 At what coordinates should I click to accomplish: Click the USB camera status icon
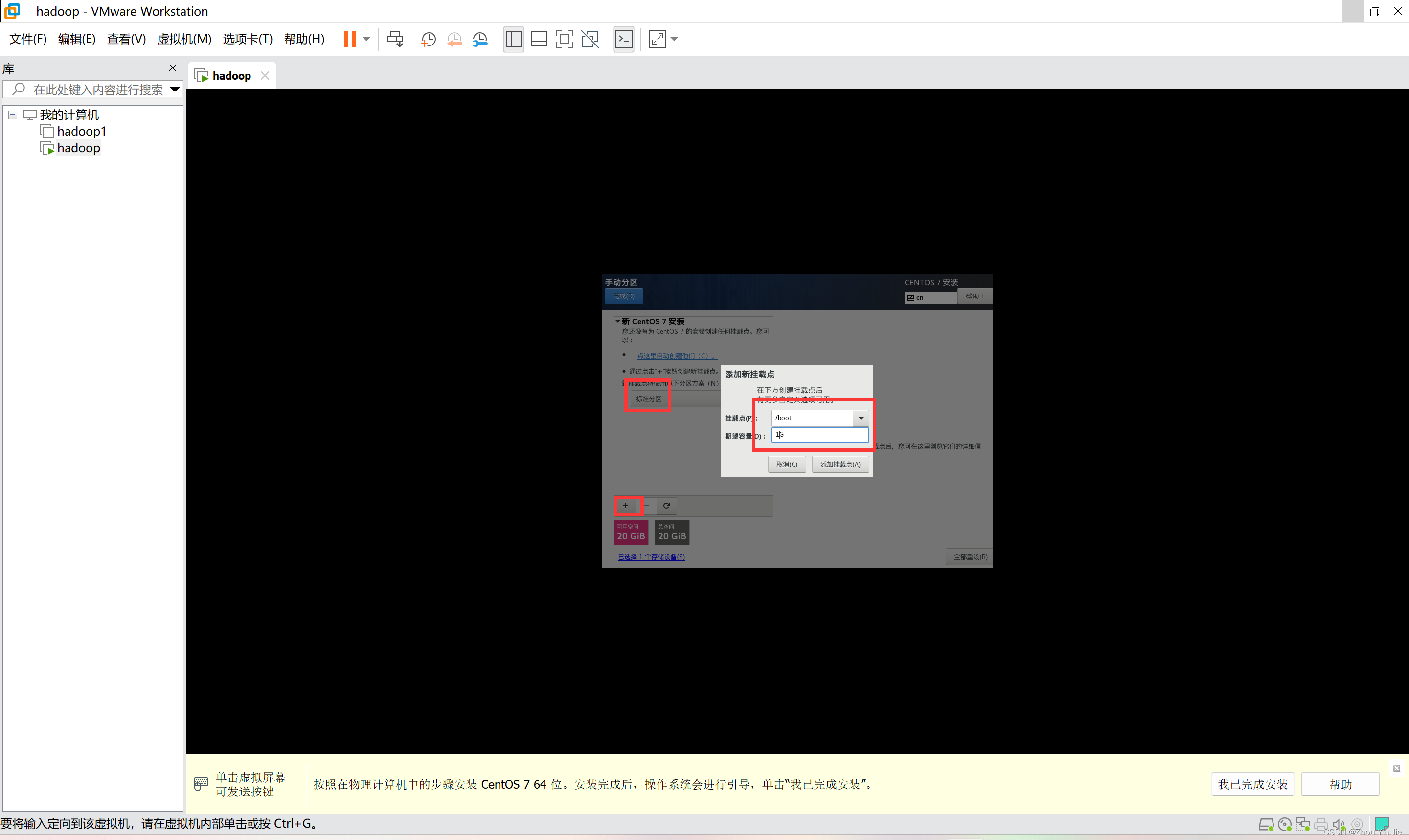point(1357,825)
